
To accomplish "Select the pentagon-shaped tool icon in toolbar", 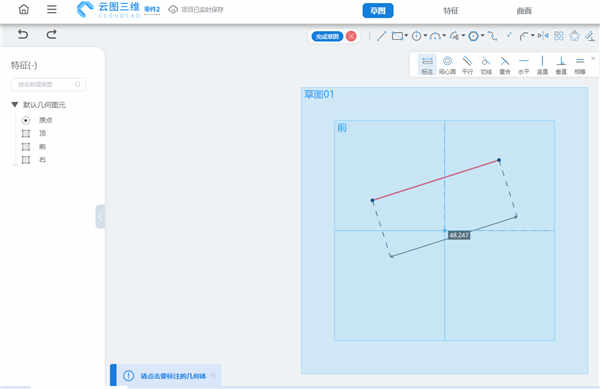I will pyautogui.click(x=574, y=36).
